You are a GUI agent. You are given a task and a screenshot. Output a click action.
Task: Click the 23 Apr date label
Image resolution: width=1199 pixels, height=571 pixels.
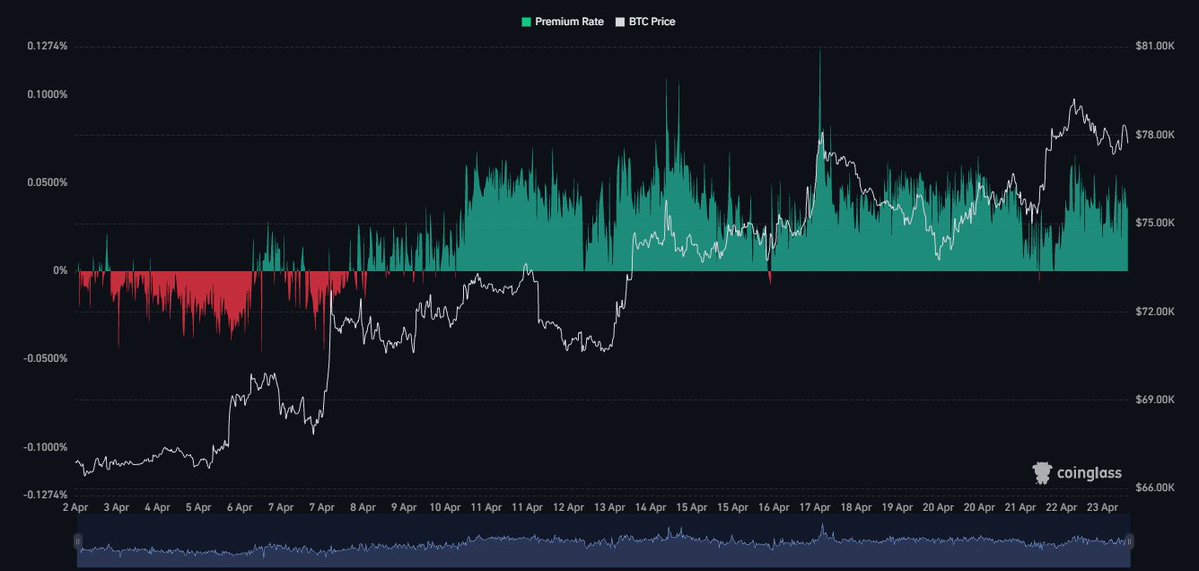(1103, 507)
